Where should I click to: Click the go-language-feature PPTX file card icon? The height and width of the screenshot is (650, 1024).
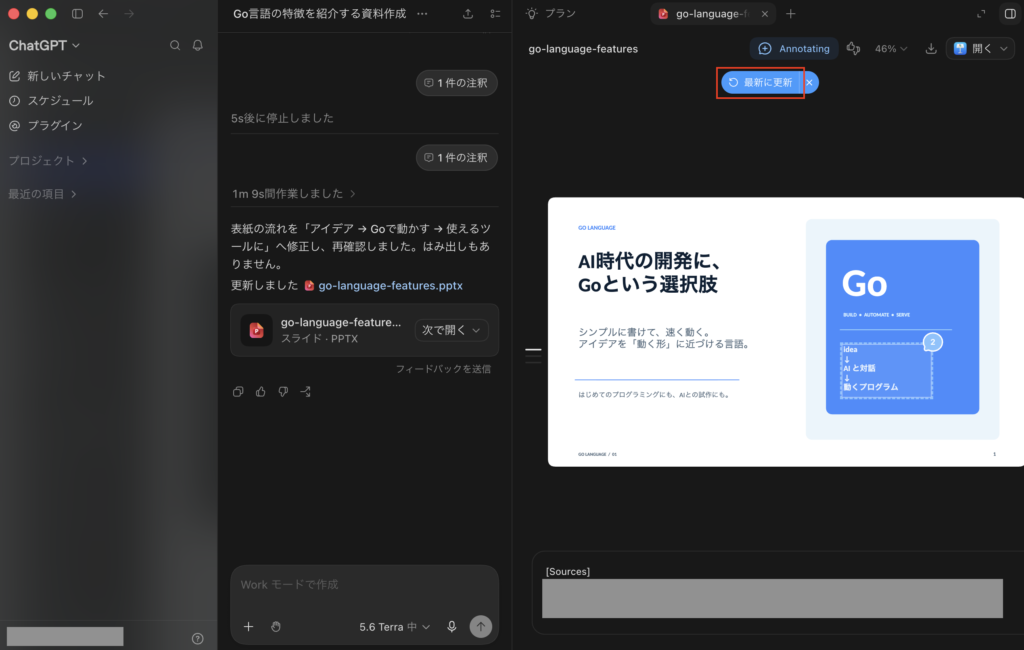pyautogui.click(x=256, y=330)
